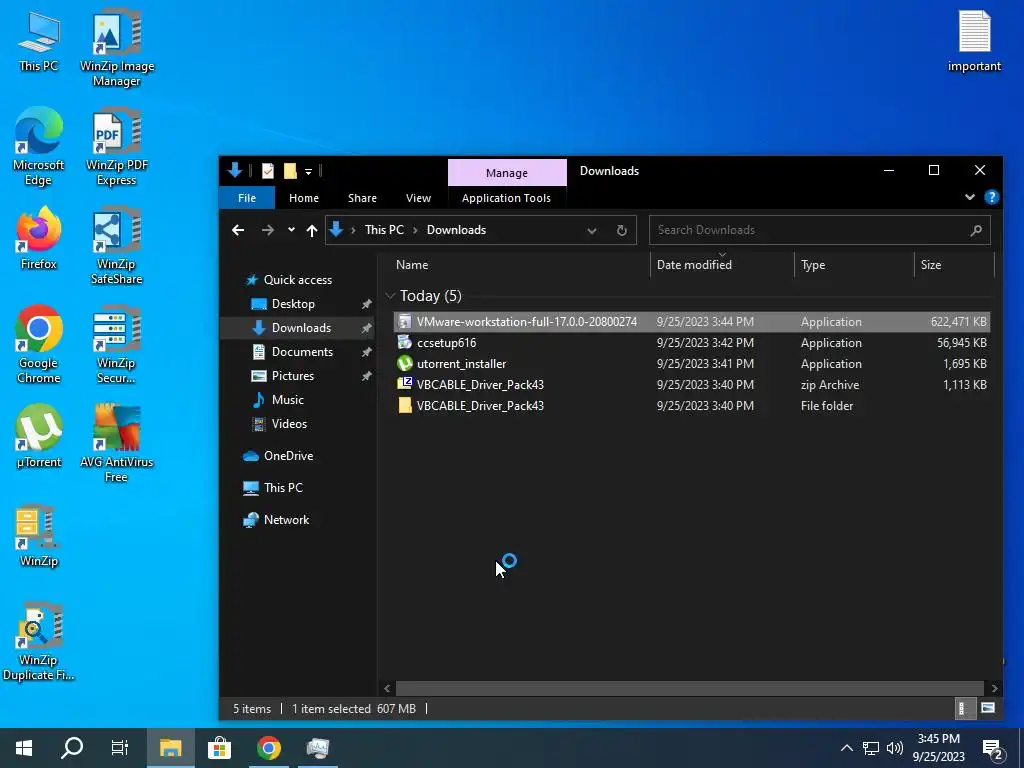
Task: Open WinZip Secure shortcut on desktop
Action: [117, 345]
